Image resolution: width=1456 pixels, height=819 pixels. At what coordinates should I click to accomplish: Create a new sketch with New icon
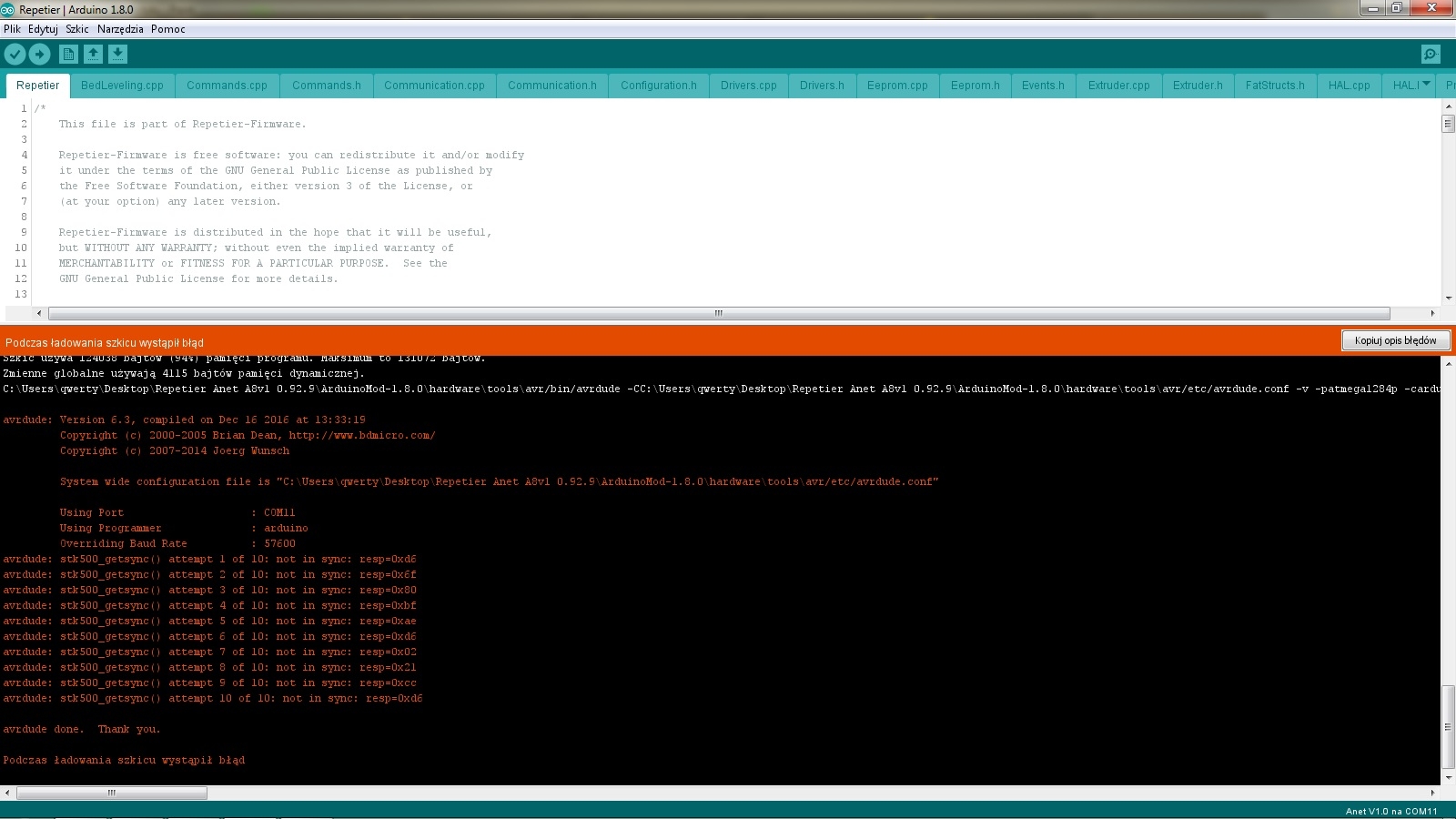pyautogui.click(x=68, y=55)
